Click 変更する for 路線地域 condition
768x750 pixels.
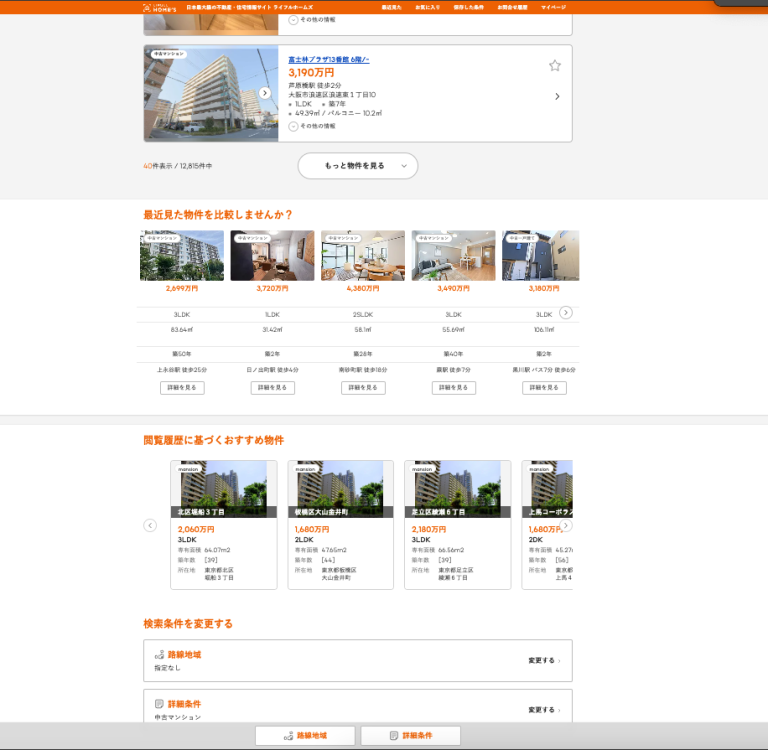[543, 661]
